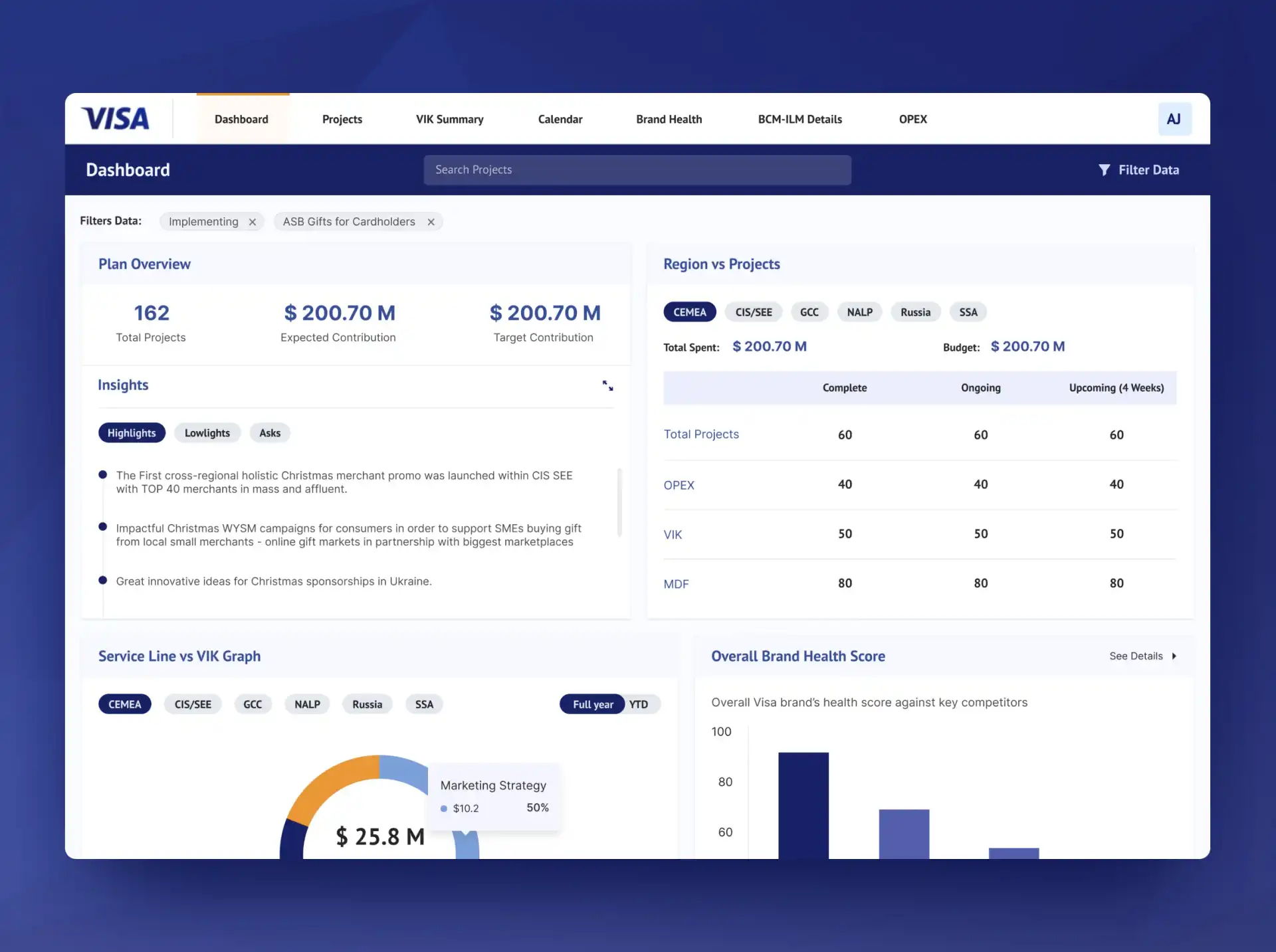Click the OPEX navigation tab
1276x952 pixels.
click(x=912, y=119)
